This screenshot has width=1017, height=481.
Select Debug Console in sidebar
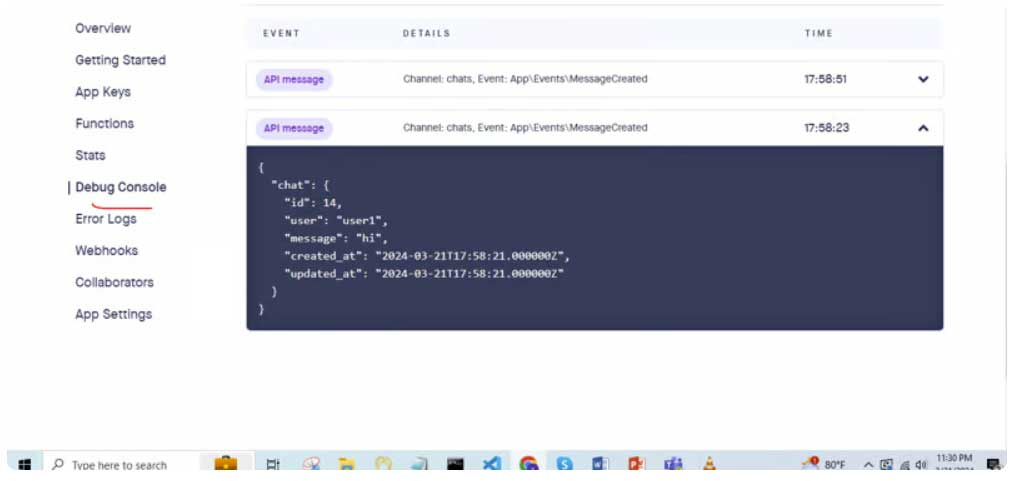(x=121, y=187)
